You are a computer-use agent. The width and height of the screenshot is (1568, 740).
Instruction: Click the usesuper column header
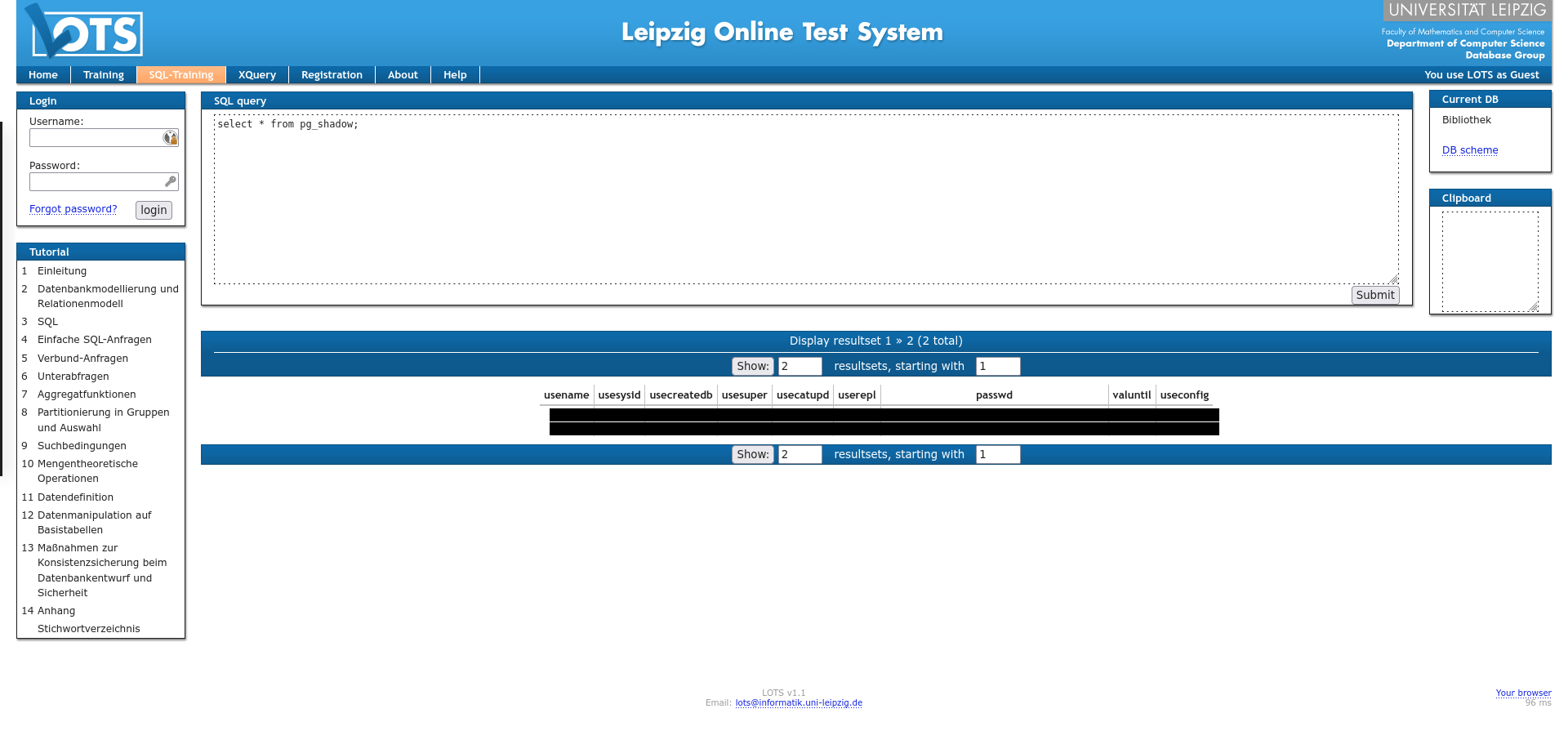[x=745, y=395]
